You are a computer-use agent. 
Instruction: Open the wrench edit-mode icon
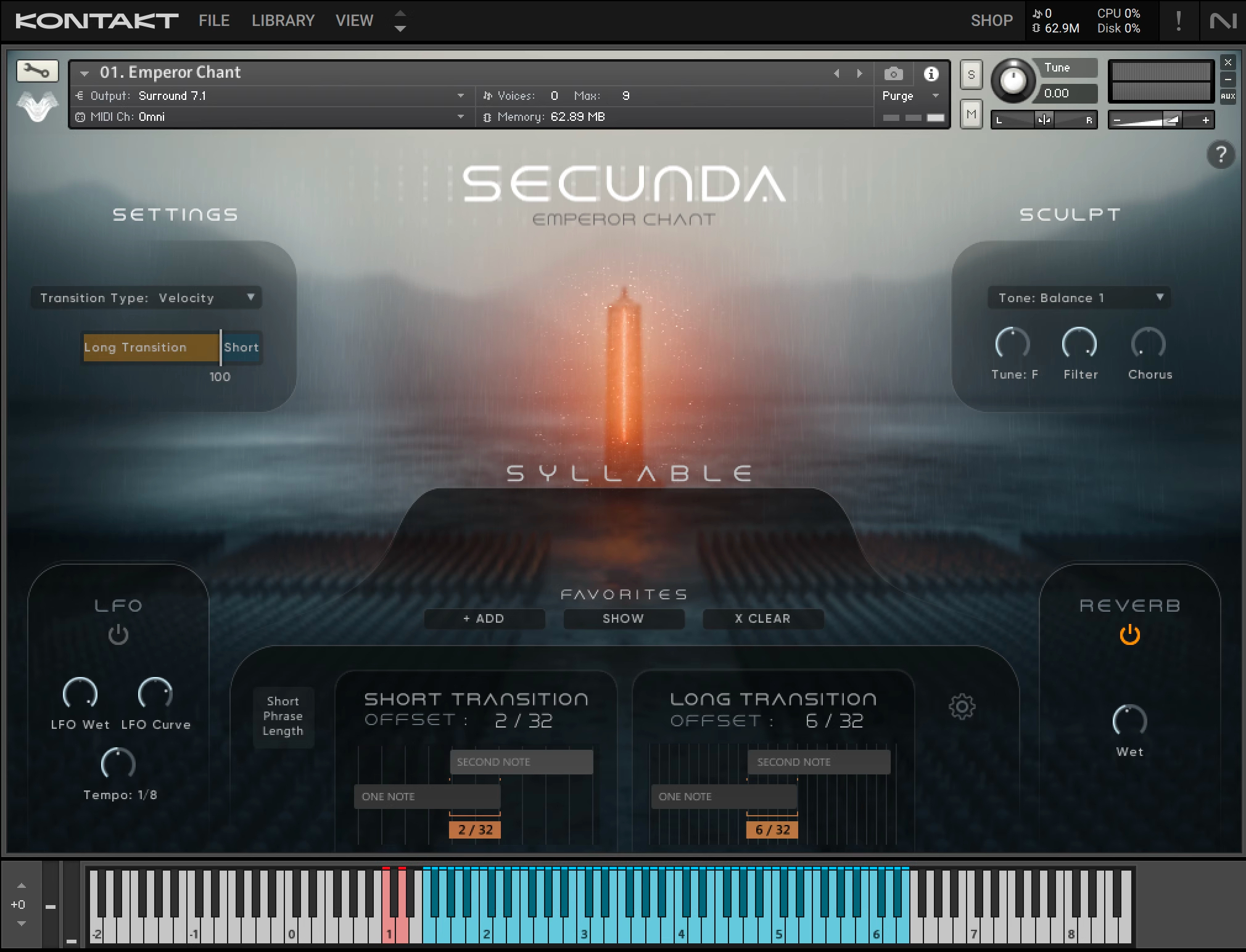(x=38, y=72)
